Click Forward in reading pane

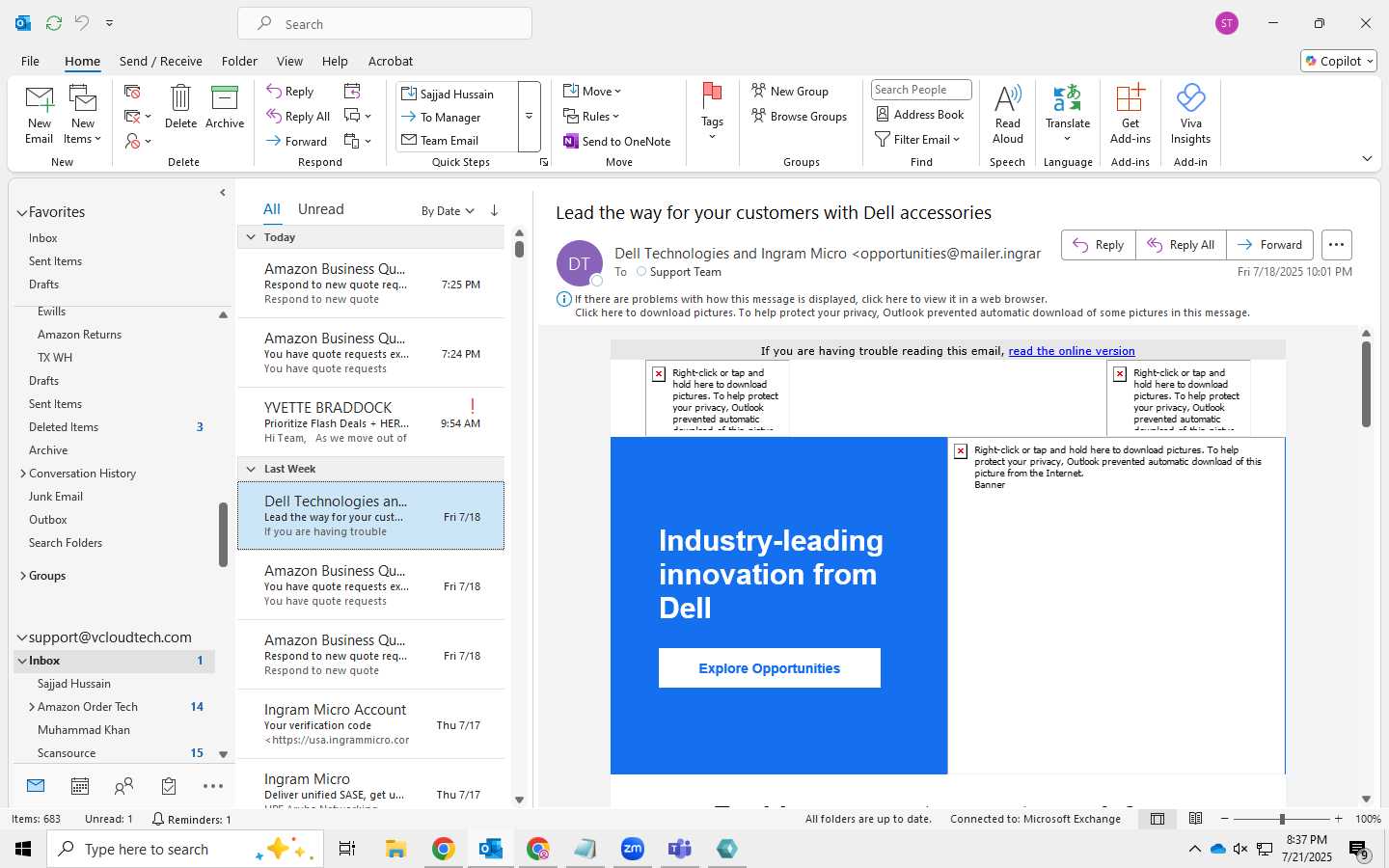coord(1270,245)
